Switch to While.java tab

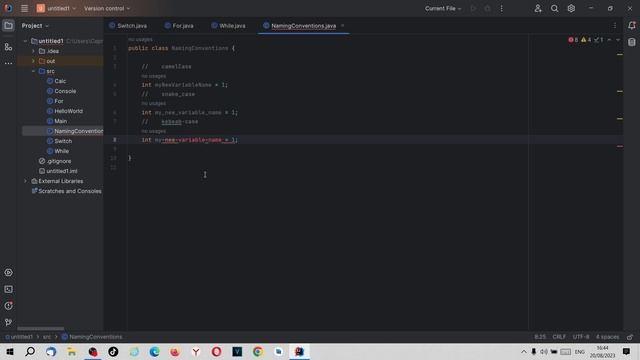click(x=229, y=26)
